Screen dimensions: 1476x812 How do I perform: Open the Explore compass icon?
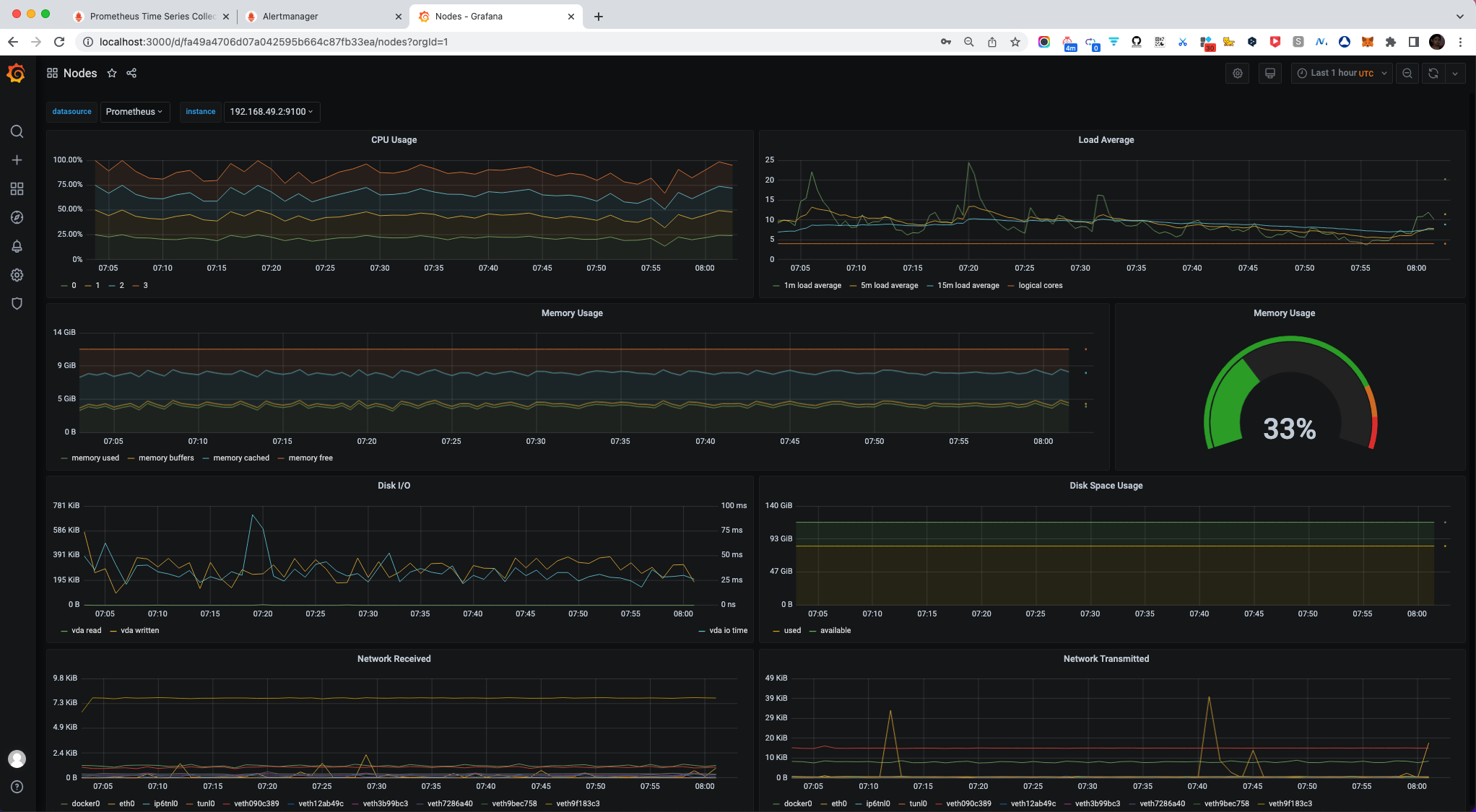coord(17,217)
